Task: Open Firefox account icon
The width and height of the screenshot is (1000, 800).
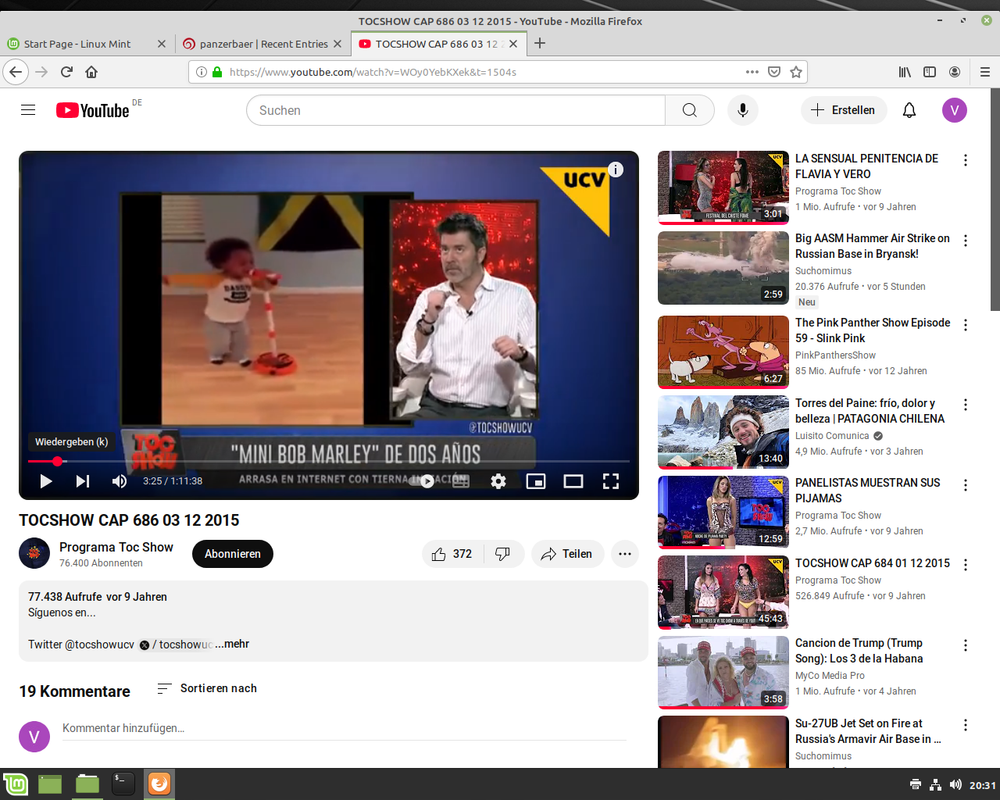Action: (x=955, y=72)
